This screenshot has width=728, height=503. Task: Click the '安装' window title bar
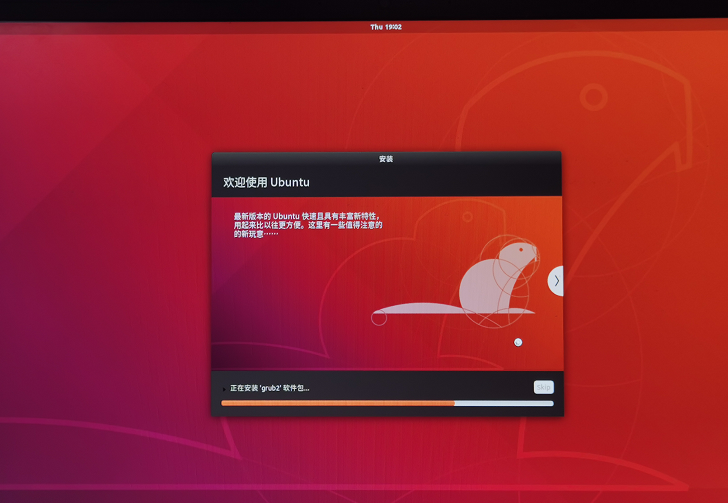386,159
